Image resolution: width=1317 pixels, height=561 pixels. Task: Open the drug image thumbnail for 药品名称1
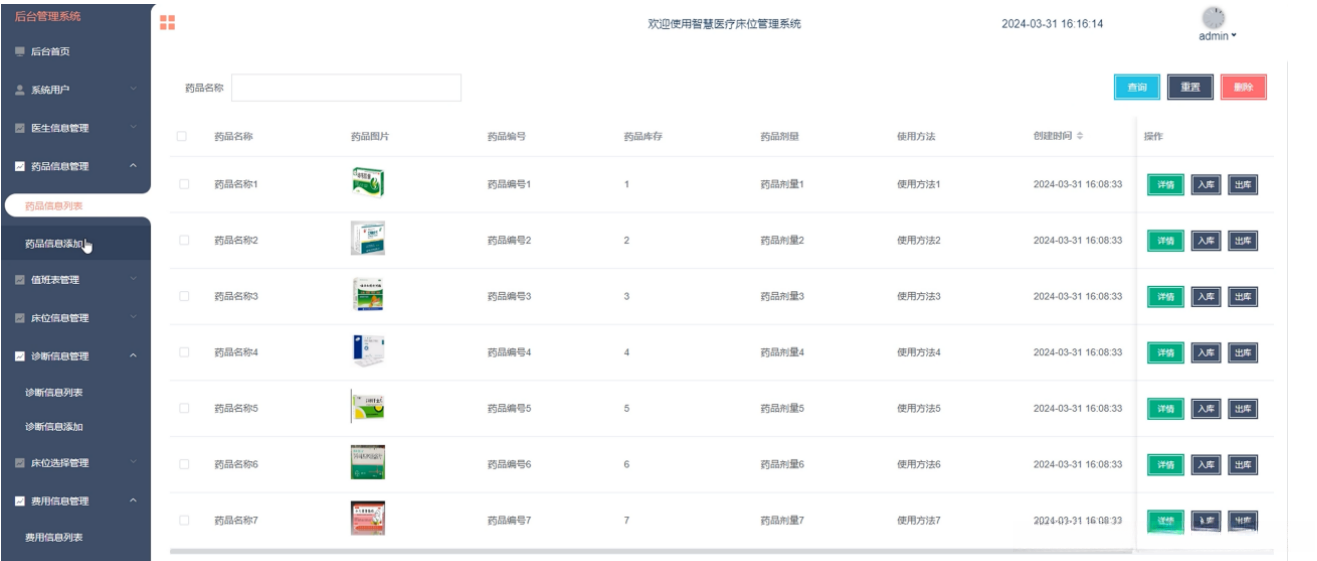(x=367, y=183)
